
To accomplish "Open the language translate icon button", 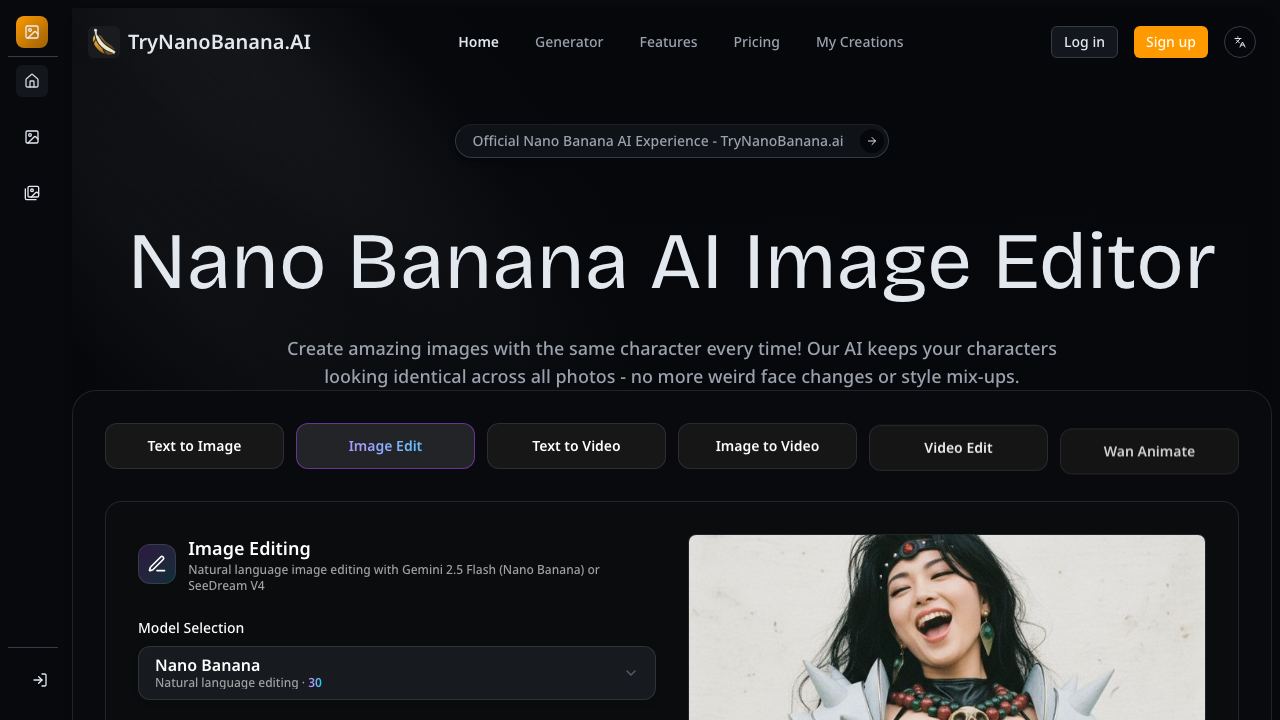I will tap(1240, 42).
